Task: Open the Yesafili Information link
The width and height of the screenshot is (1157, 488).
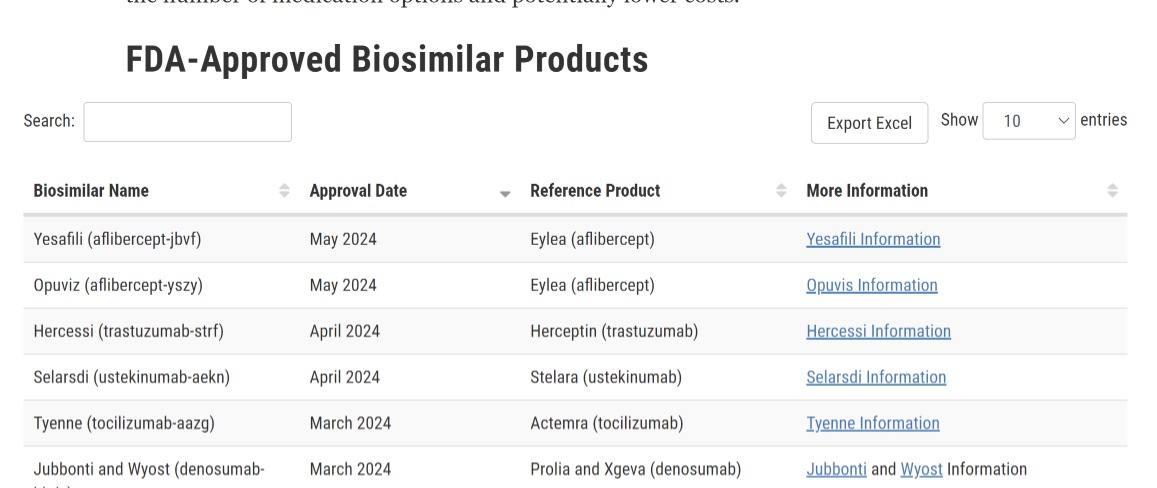Action: click(x=873, y=239)
